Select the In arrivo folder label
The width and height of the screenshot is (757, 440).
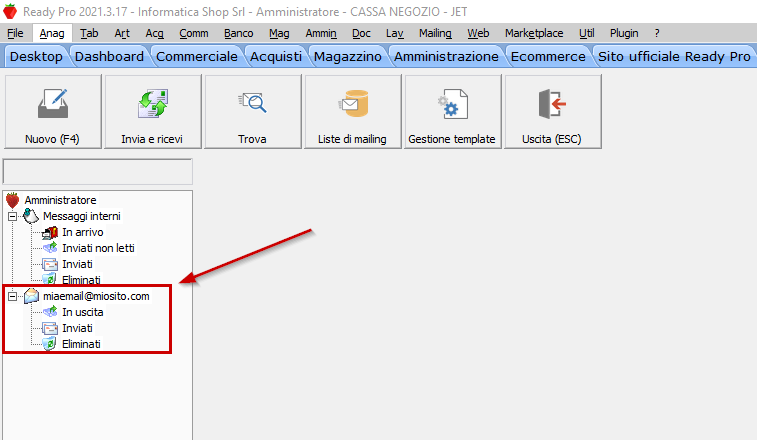pos(83,232)
